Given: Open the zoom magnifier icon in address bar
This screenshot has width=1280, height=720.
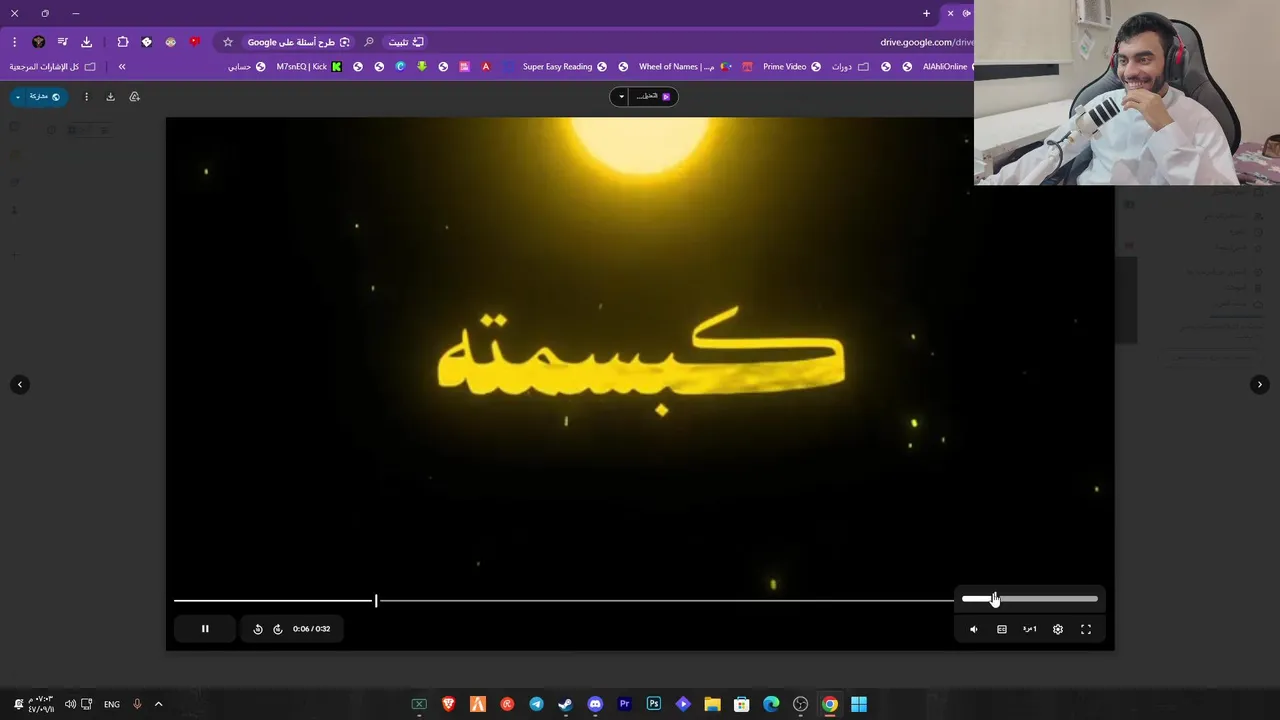Looking at the screenshot, I should (369, 42).
